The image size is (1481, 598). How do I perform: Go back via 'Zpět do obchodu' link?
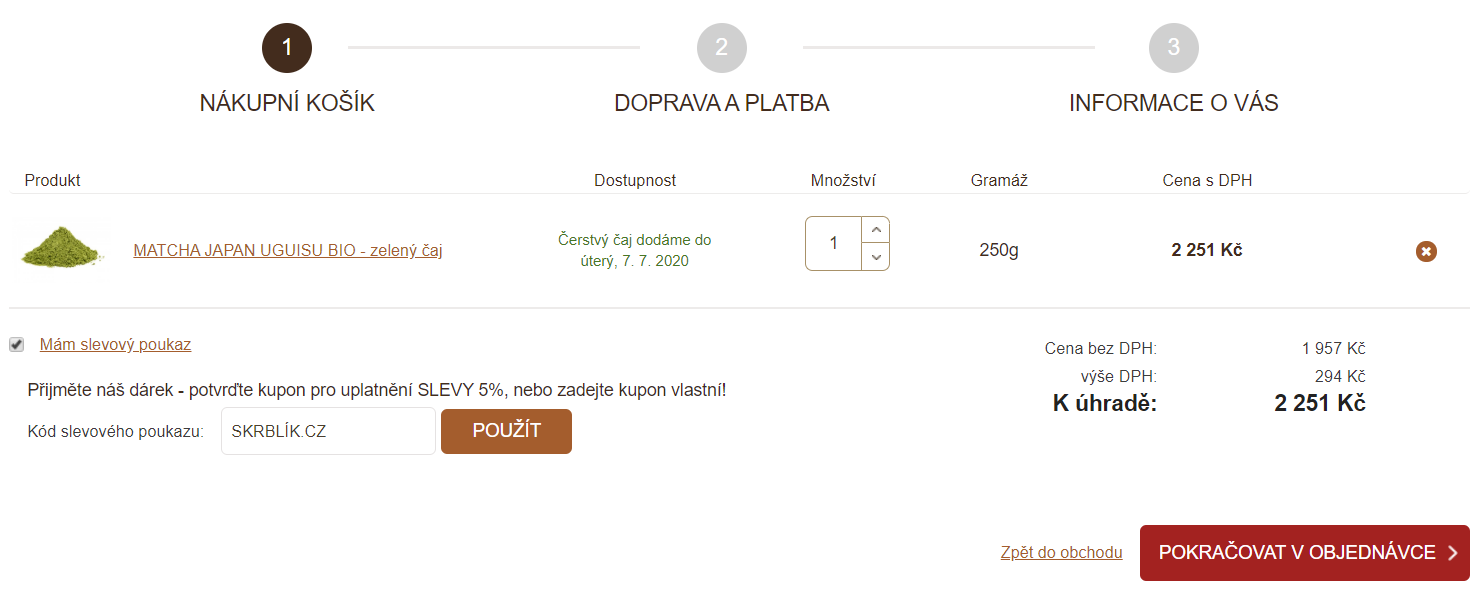(1061, 553)
